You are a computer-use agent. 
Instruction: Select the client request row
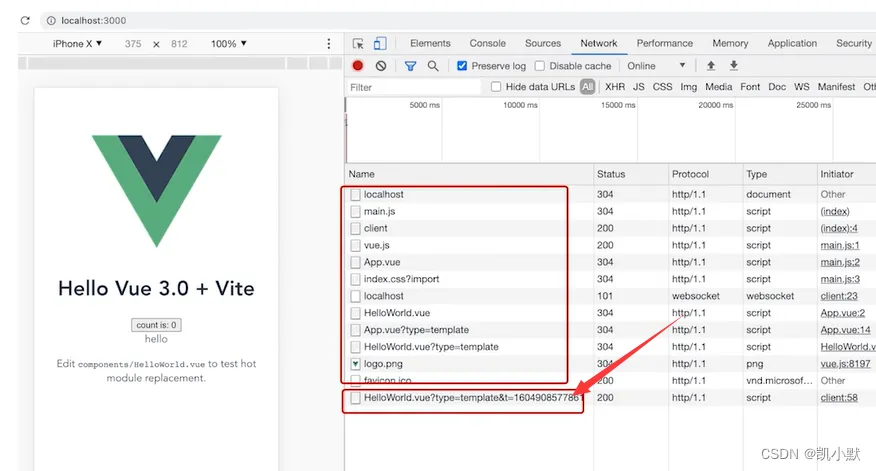610,228
